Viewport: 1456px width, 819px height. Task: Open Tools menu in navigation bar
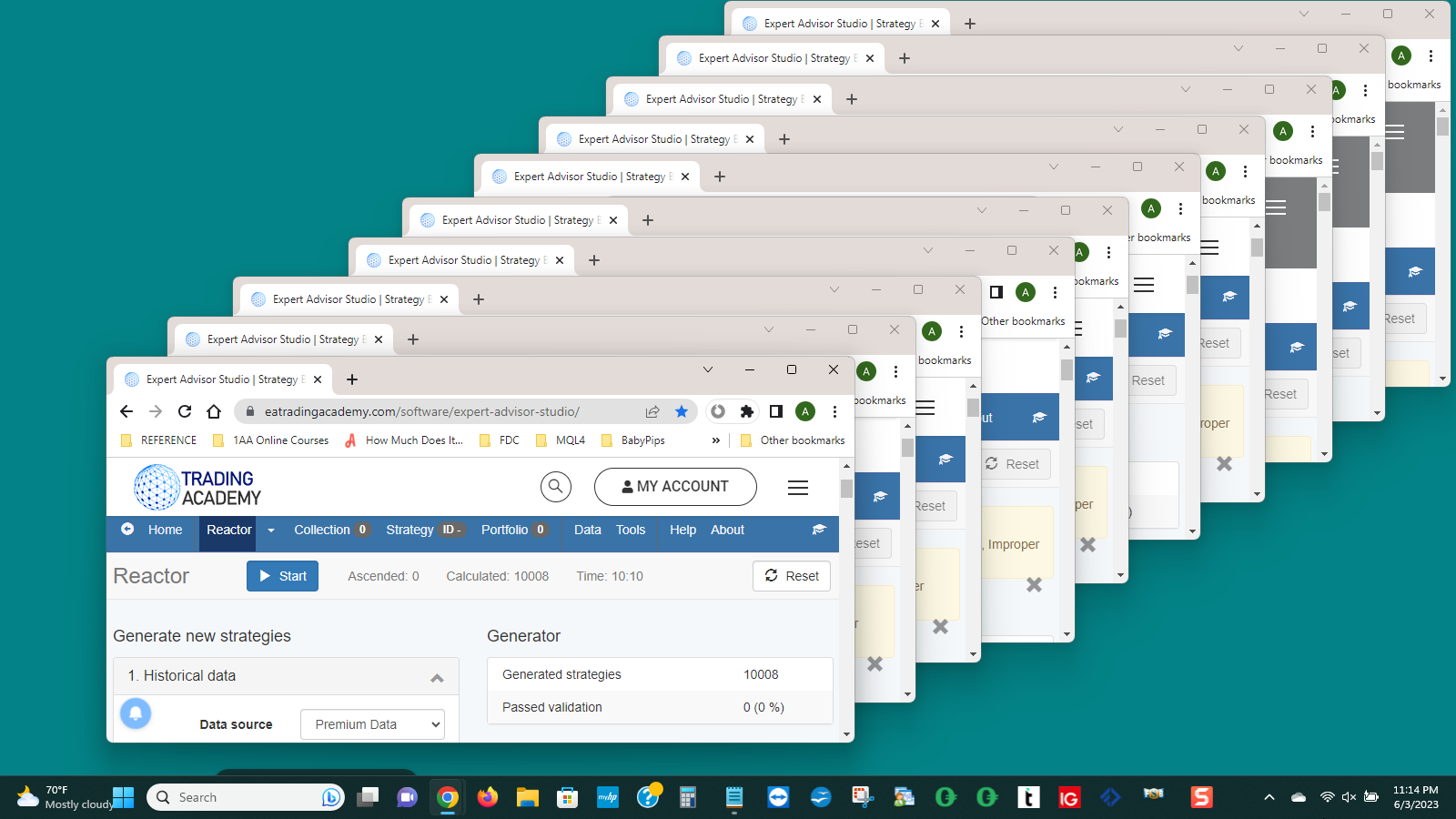click(631, 530)
